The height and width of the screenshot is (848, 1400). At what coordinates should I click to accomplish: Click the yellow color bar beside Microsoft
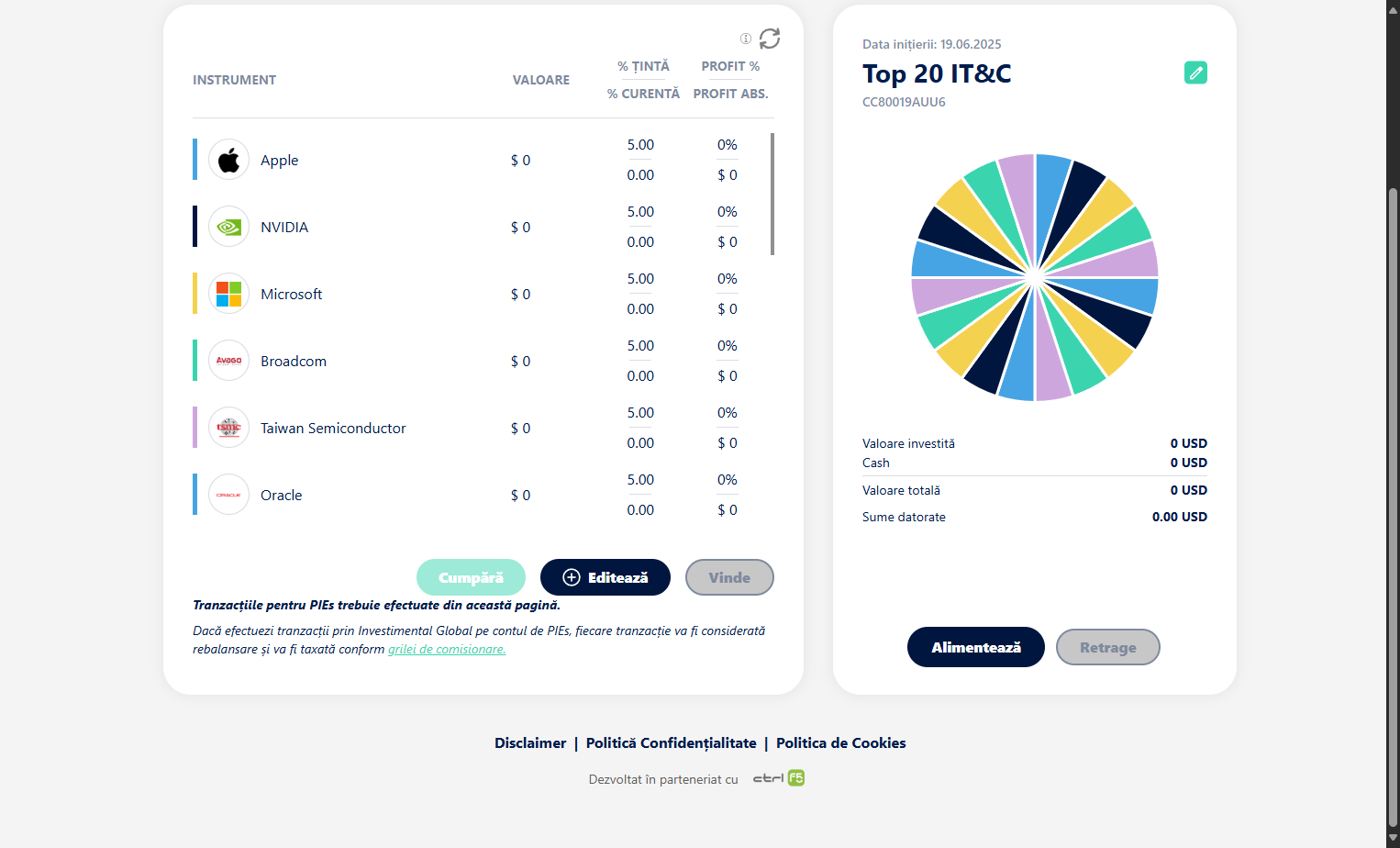[x=194, y=294]
